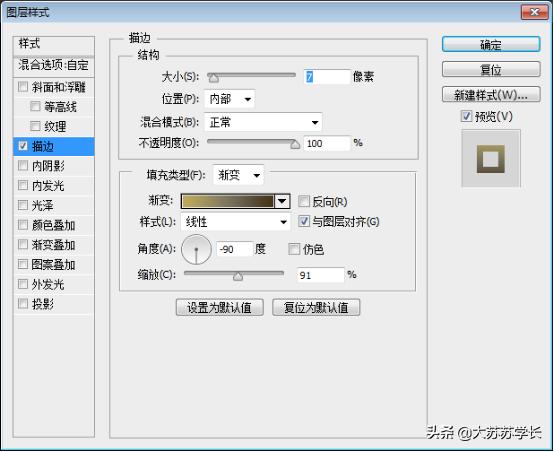Uncheck the 预览(V) checkbox

(466, 116)
